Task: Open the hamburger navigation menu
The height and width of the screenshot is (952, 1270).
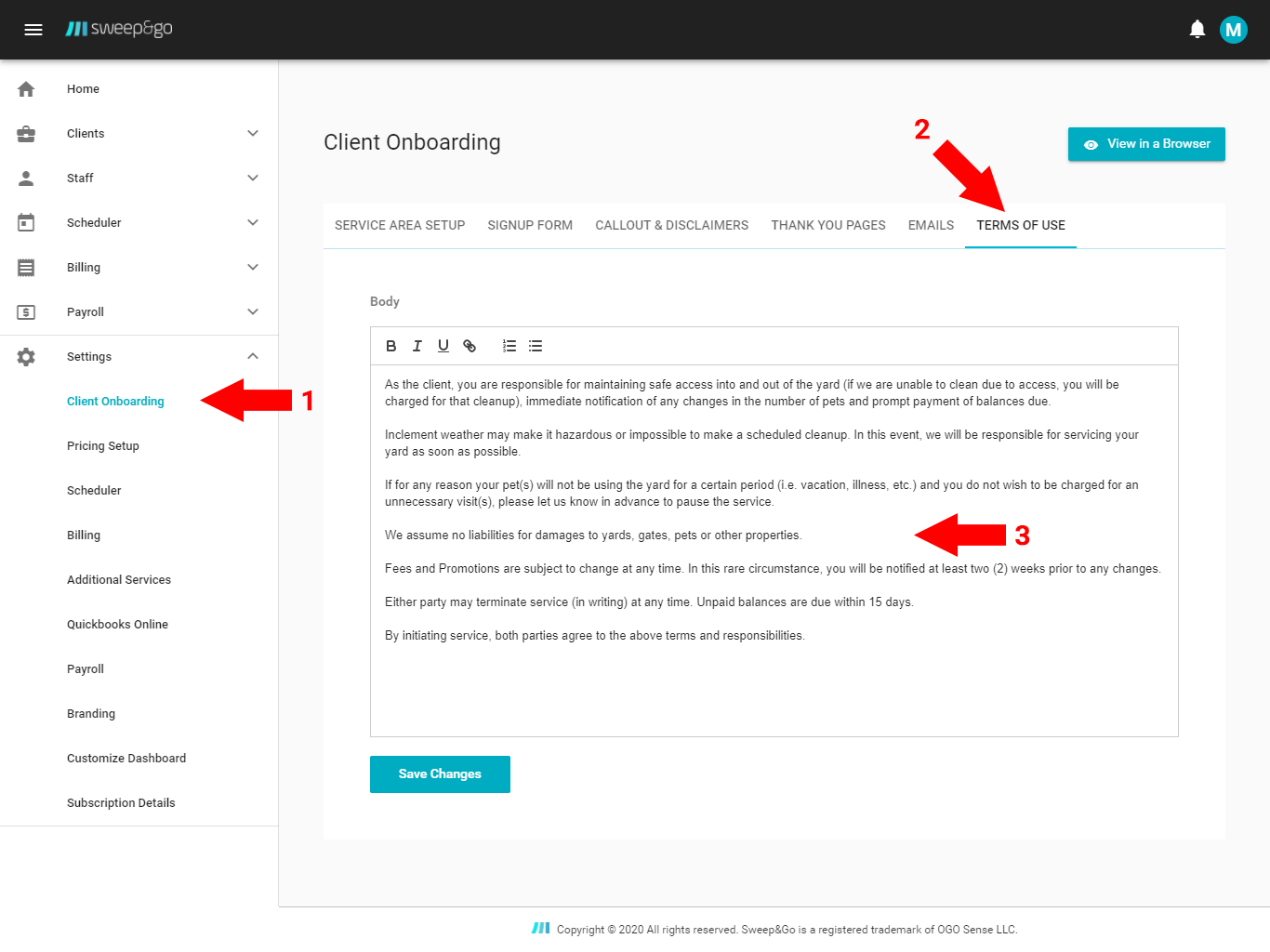Action: (x=33, y=30)
